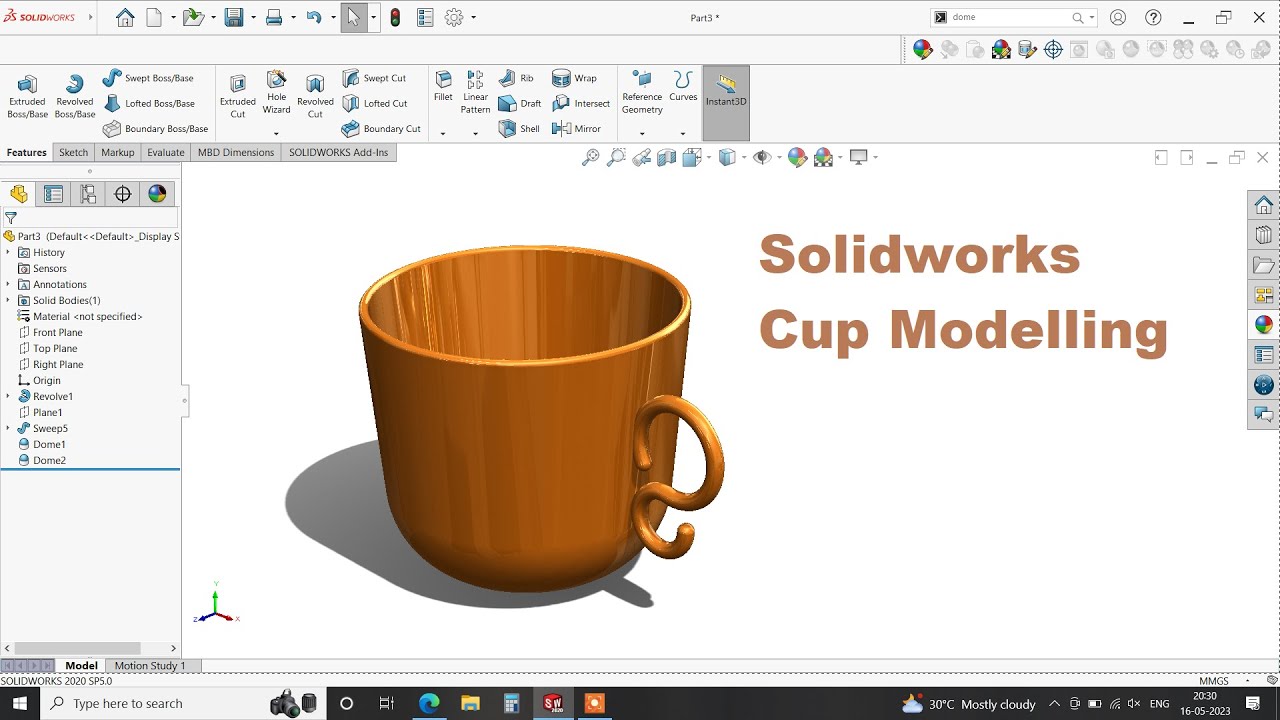Open the Curves dropdown arrow

click(683, 133)
